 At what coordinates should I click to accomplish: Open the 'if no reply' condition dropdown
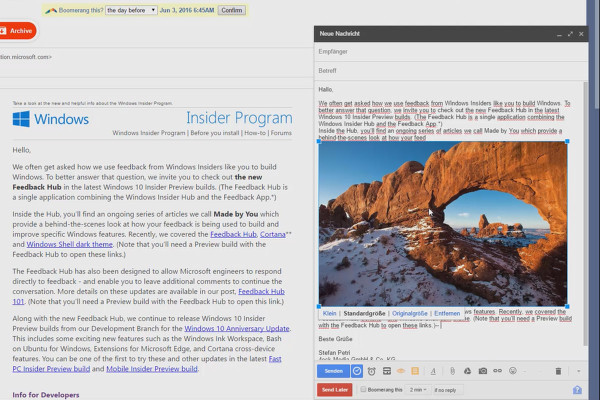coord(447,390)
